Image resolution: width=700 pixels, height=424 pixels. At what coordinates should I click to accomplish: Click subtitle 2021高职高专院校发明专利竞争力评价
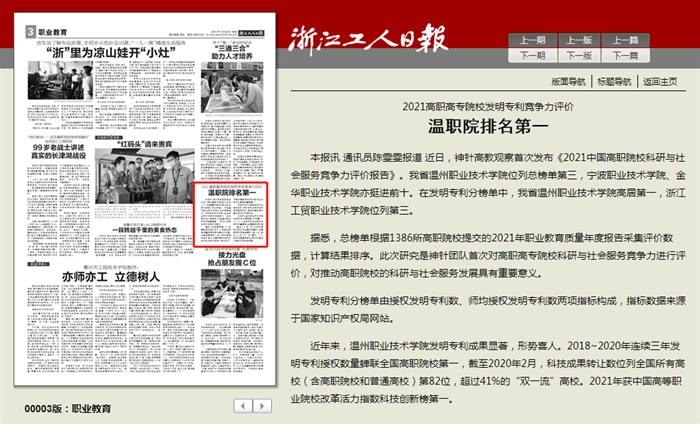[x=488, y=106]
